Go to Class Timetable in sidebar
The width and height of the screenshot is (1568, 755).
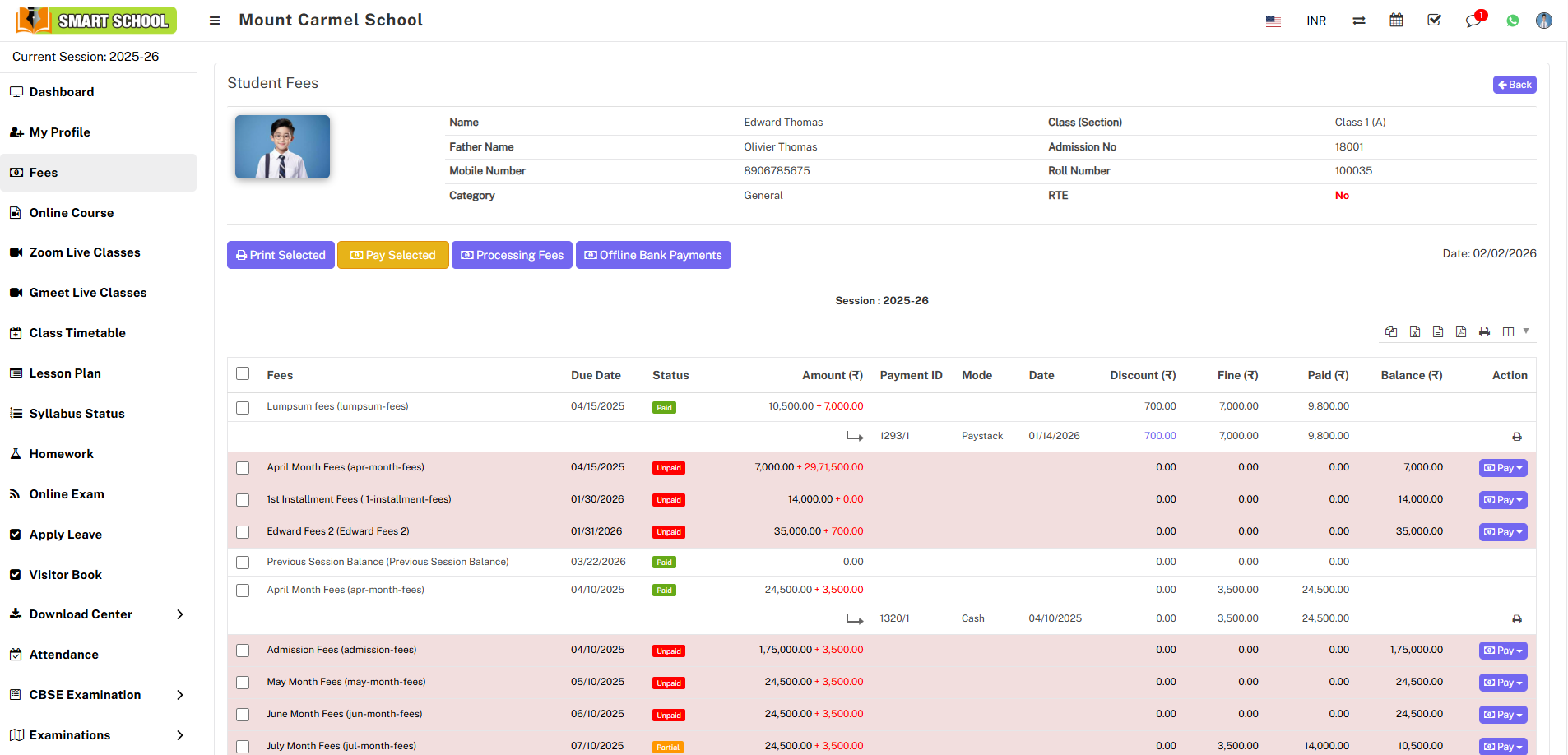[x=77, y=333]
